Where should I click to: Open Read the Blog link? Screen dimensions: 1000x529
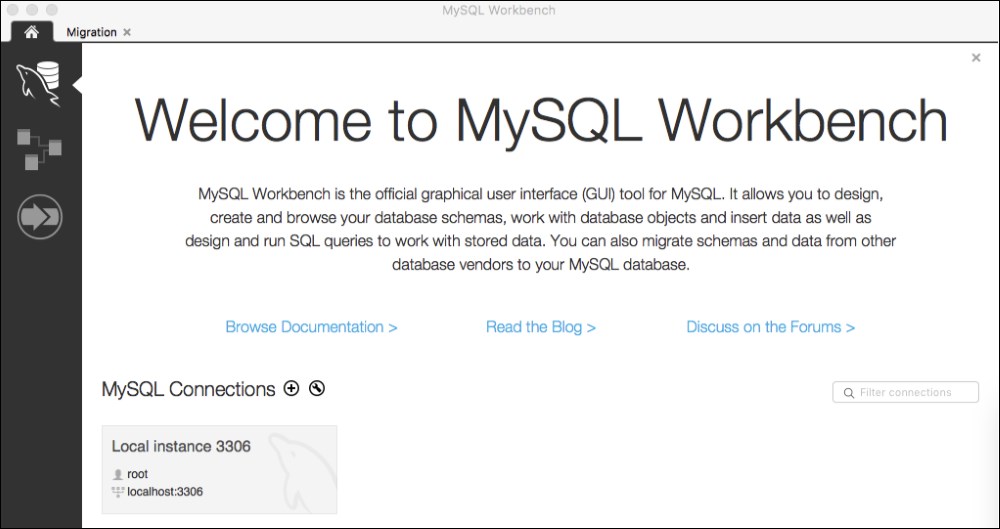(x=541, y=327)
